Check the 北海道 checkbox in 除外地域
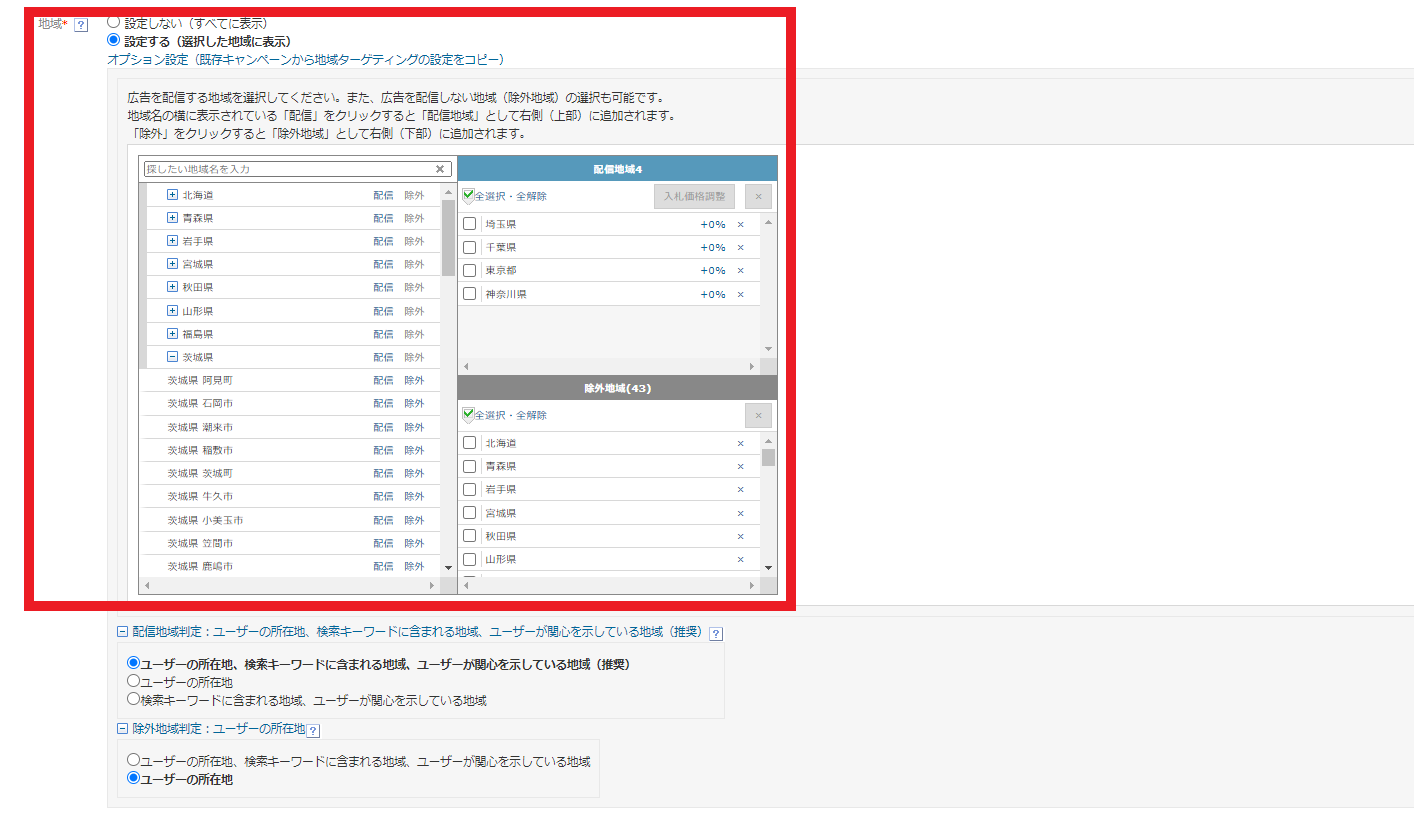 (469, 443)
